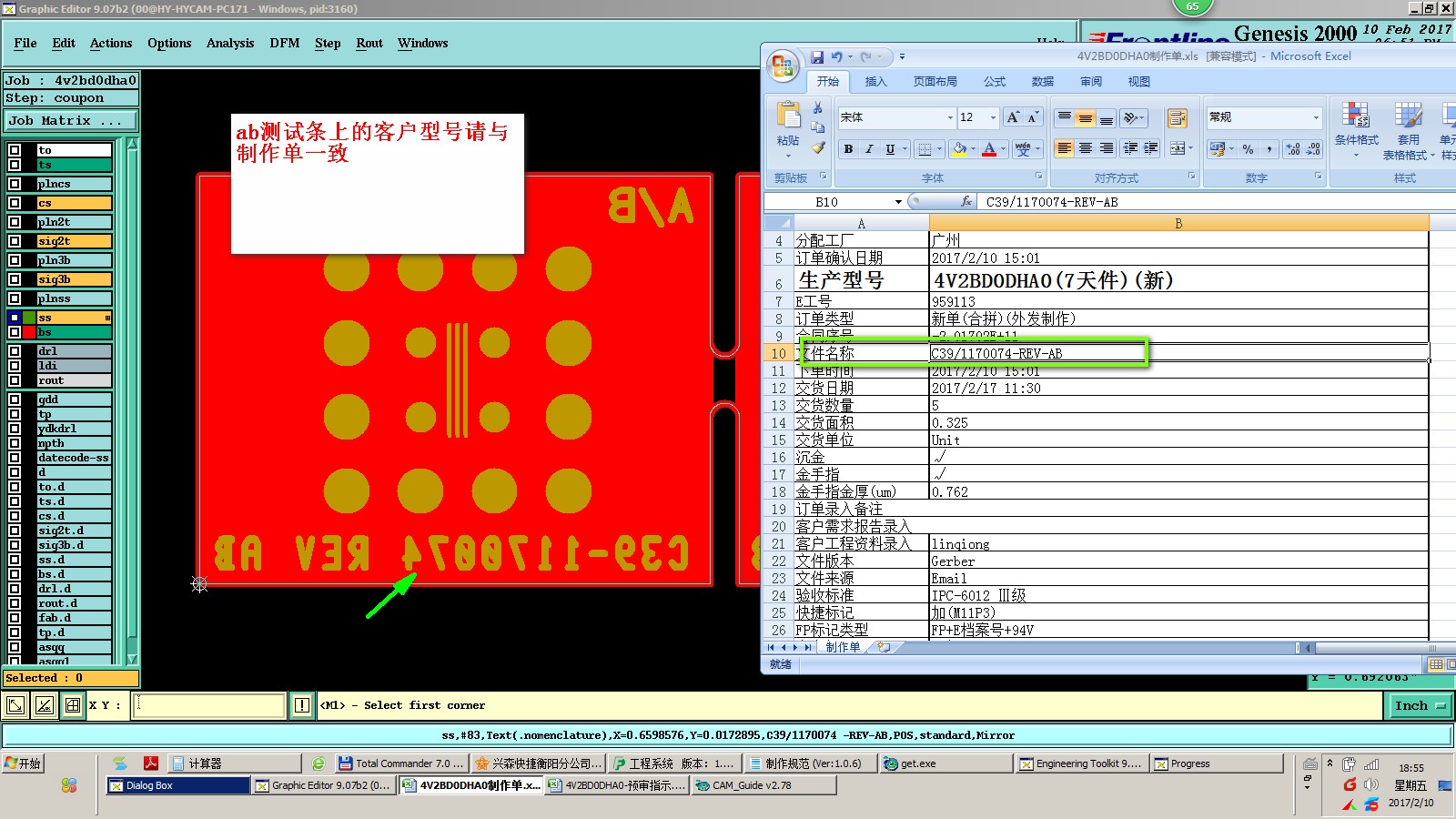Toggle visibility checkbox of layer 'sig2t'

(15, 241)
